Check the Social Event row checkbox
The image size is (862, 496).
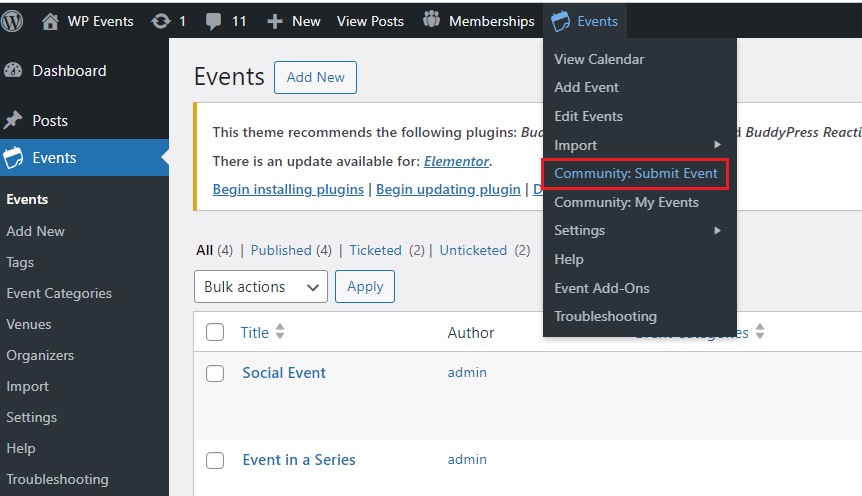coord(215,373)
